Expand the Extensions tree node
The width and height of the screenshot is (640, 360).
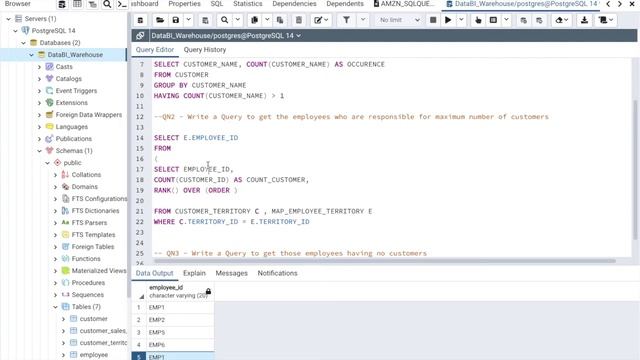40,103
